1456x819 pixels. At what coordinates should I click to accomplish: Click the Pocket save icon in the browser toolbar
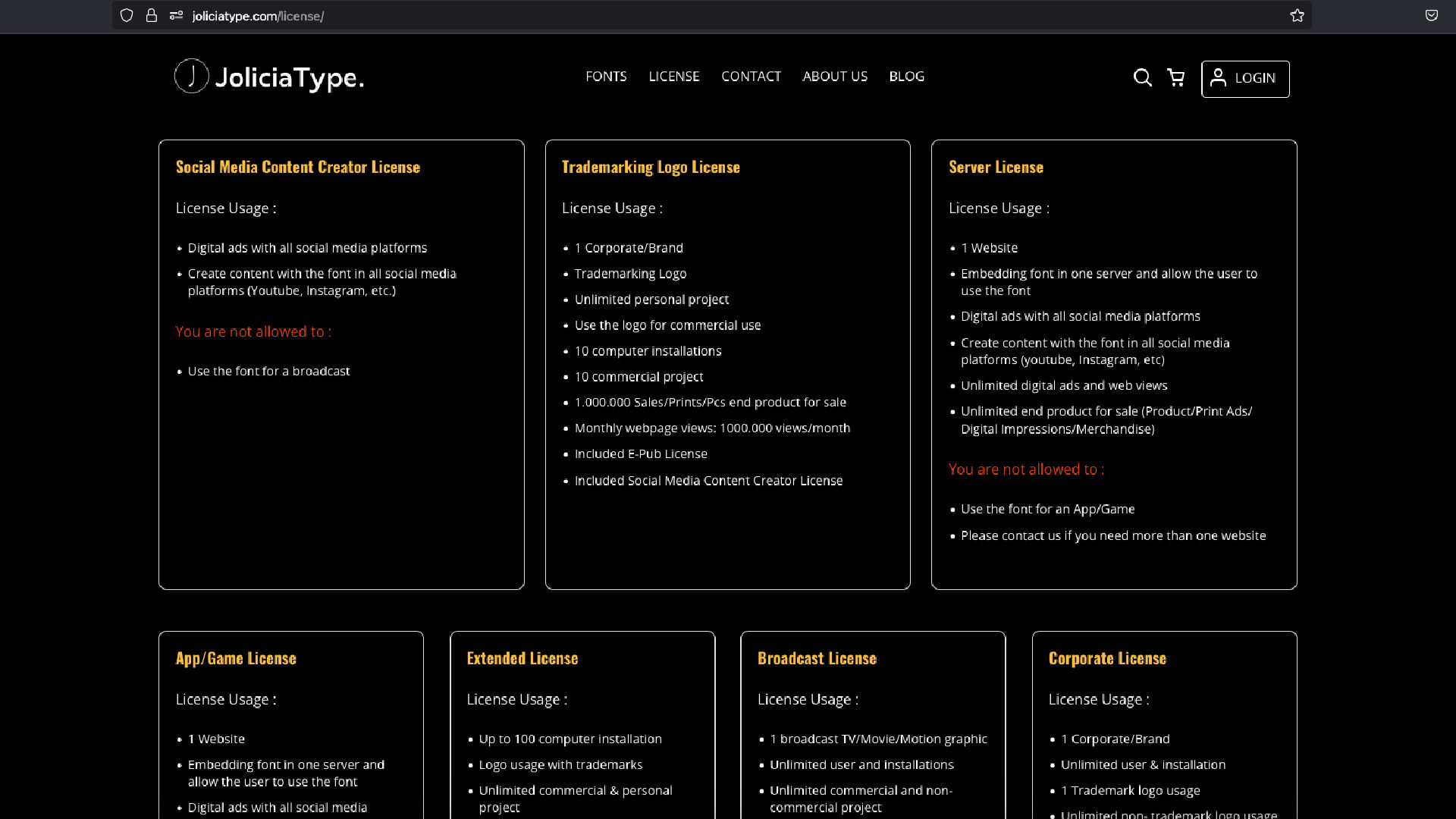pos(1431,15)
